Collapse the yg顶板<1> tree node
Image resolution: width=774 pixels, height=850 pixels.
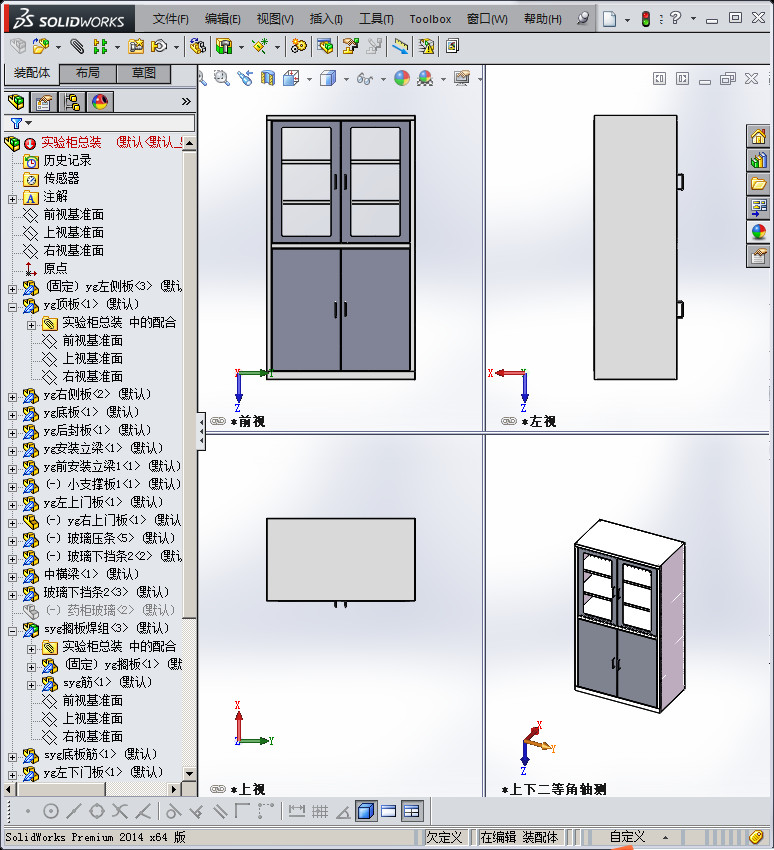(12, 307)
